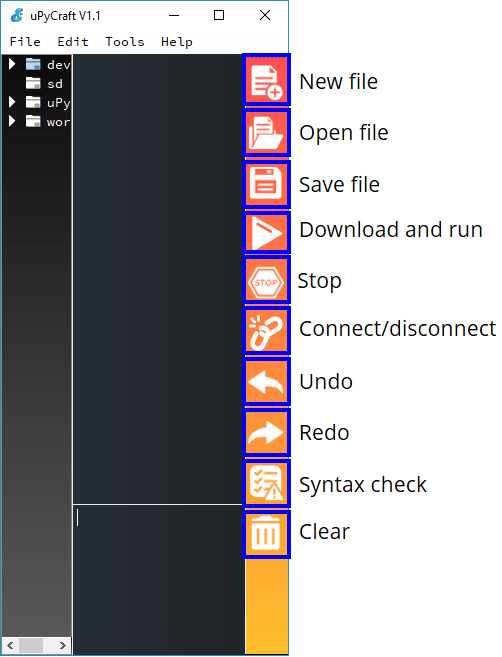Open the Tools menu
Viewport: 502px width, 657px height.
click(124, 41)
